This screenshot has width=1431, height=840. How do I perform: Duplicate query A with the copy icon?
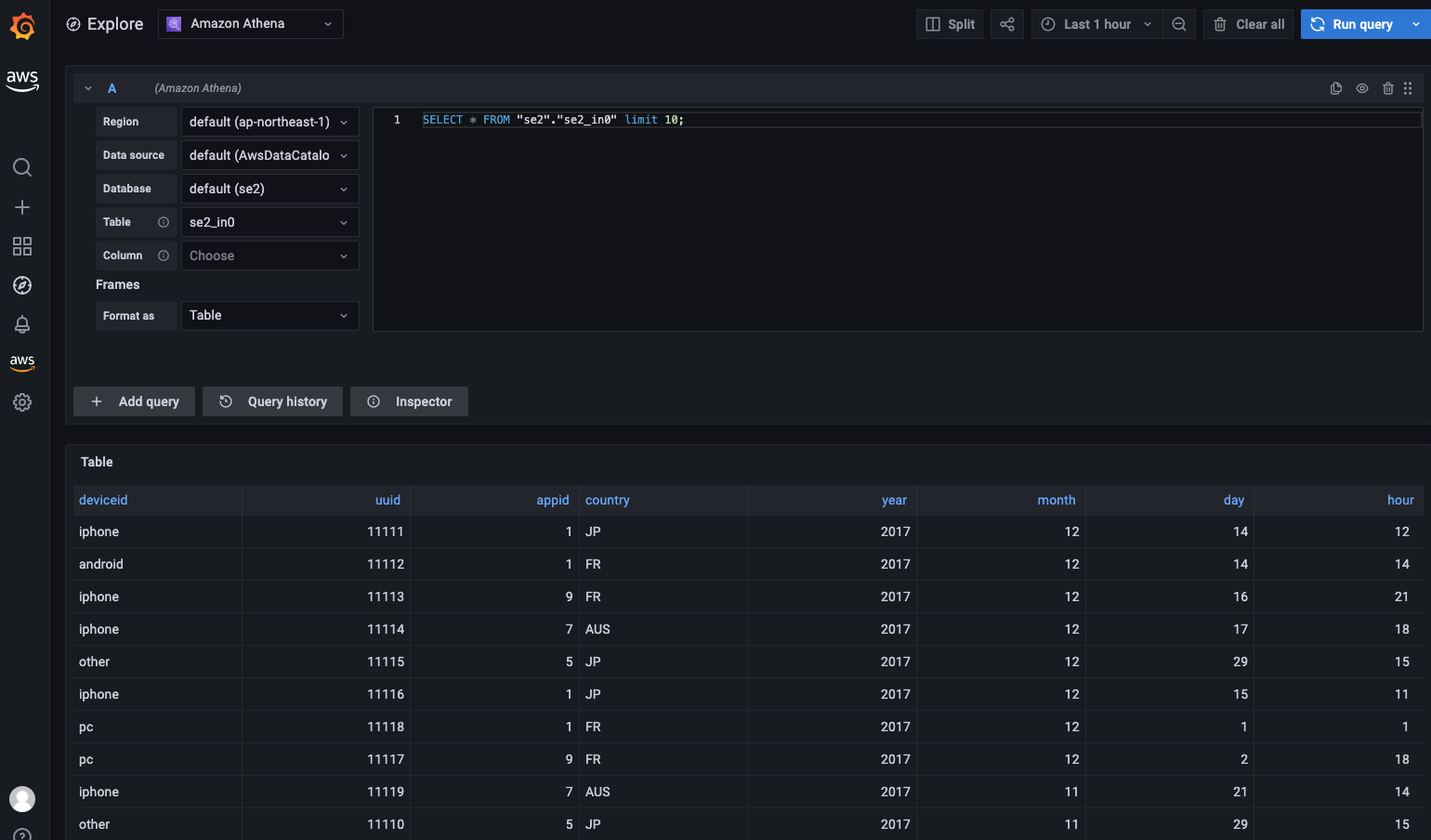[1336, 88]
